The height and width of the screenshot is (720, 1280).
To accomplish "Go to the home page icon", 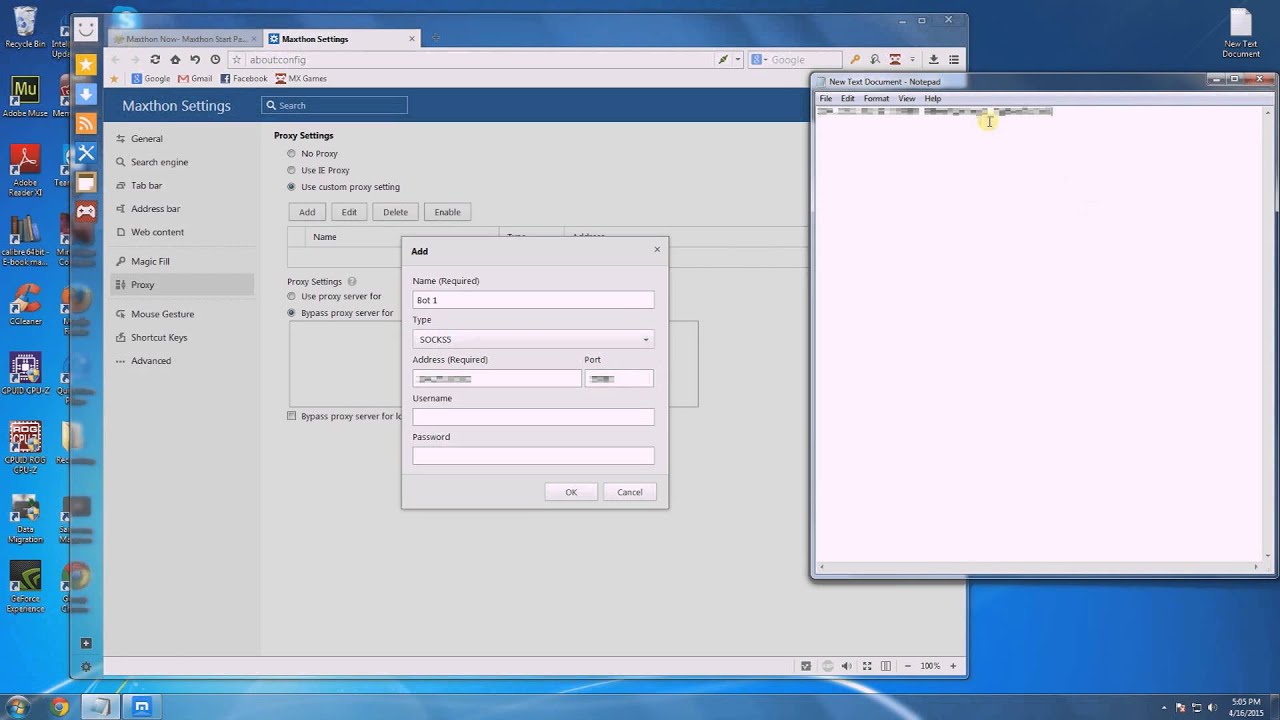I will point(175,59).
